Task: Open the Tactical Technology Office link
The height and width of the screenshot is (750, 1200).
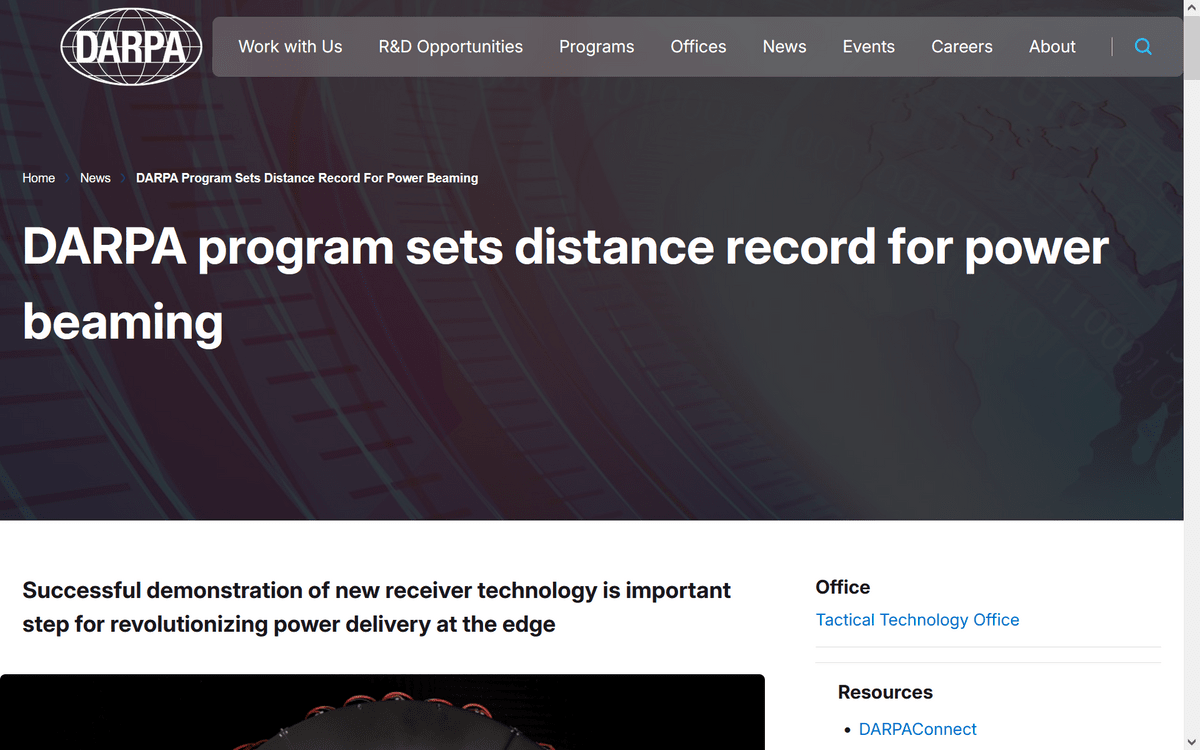Action: tap(917, 620)
